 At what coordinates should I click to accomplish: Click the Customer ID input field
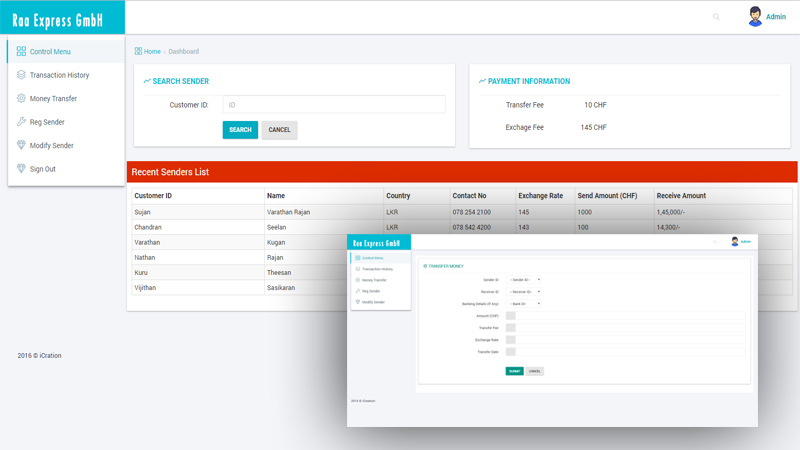tap(334, 105)
